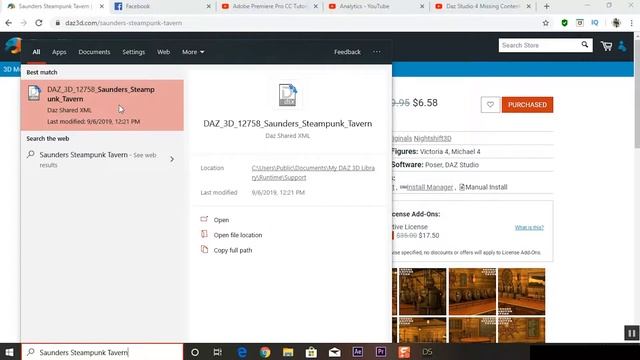Select the Web search filter tab
This screenshot has width=640, height=360.
[x=163, y=52]
